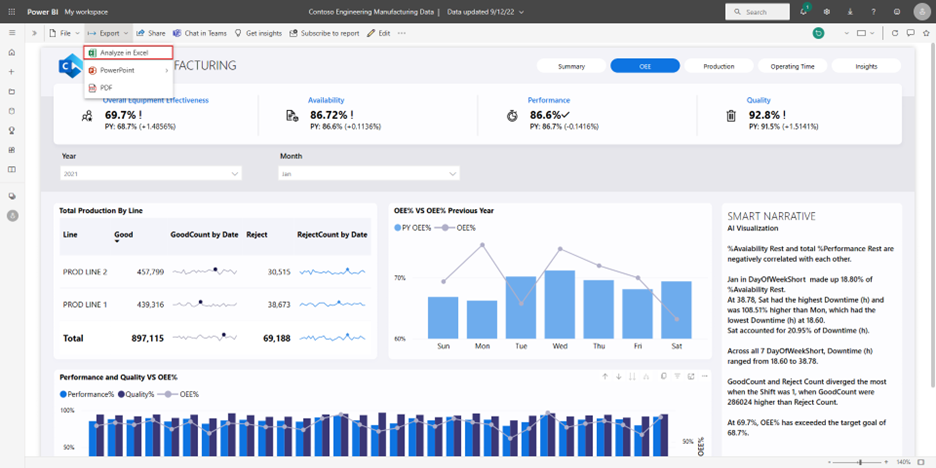The width and height of the screenshot is (936, 468).
Task: Click the green reset to default button
Action: click(x=818, y=33)
